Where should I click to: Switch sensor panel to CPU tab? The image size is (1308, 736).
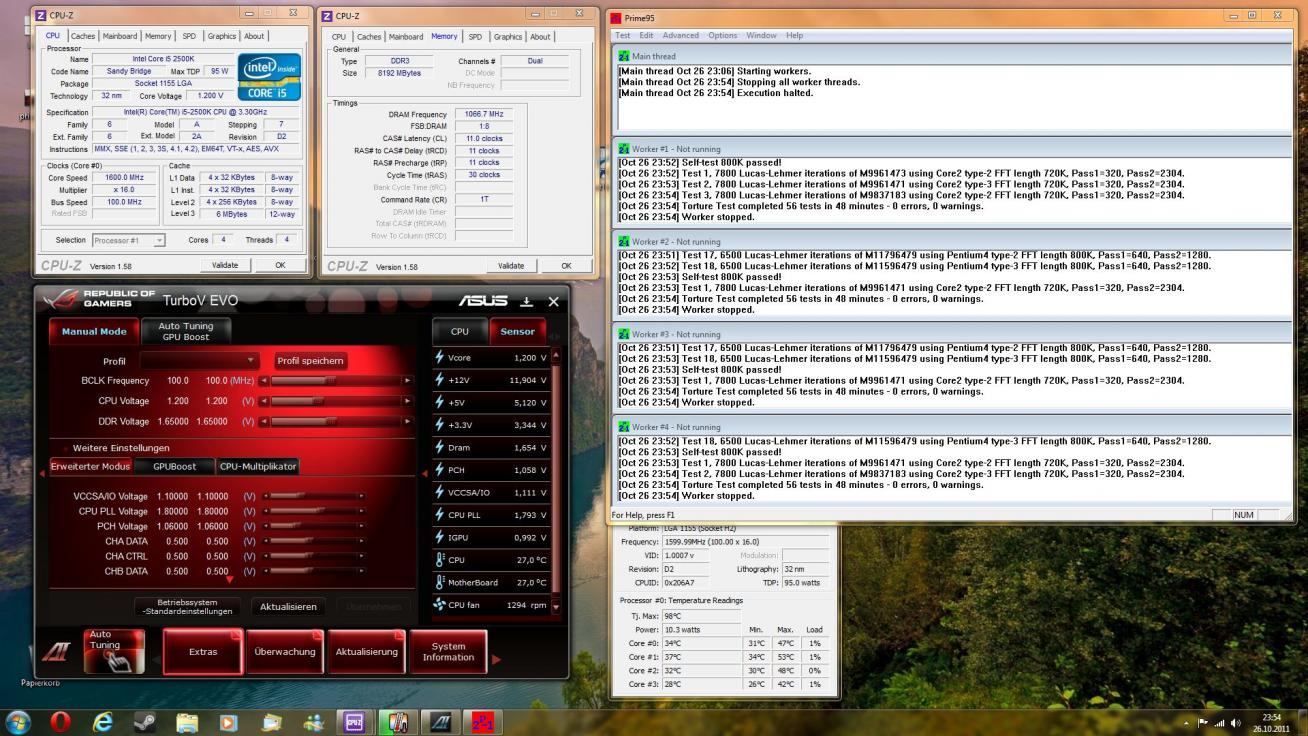(x=459, y=331)
